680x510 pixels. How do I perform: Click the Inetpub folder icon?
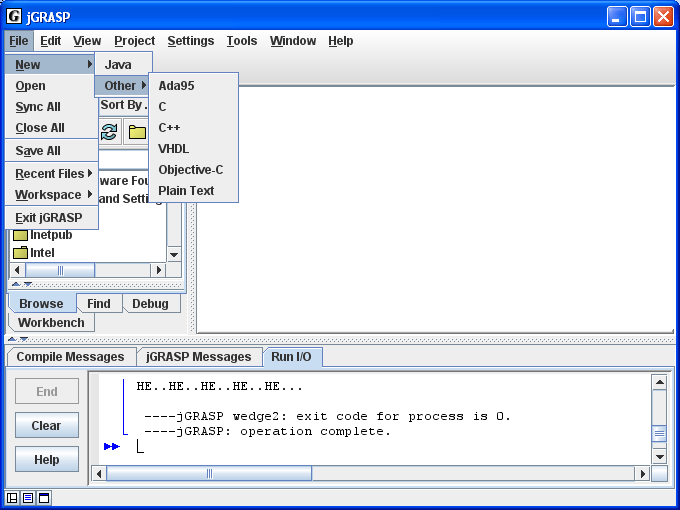[20, 235]
